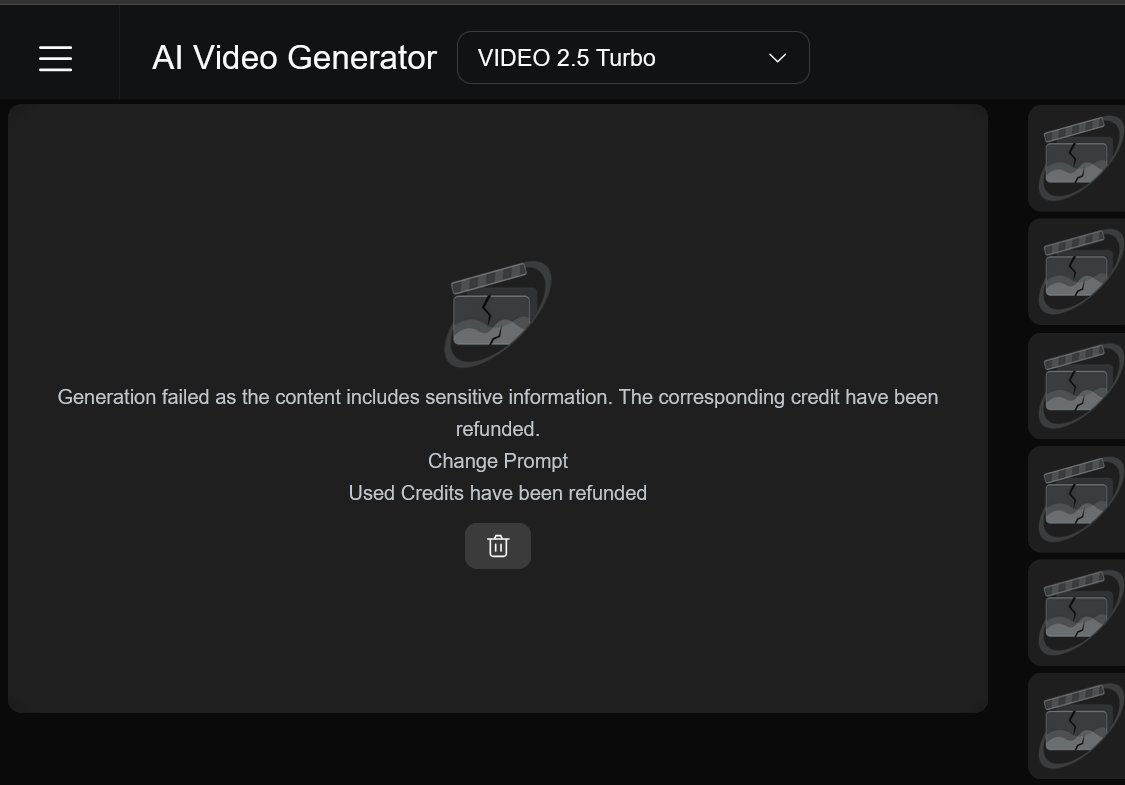
Task: Select the fifth failed video thumbnail in sidebar
Action: click(x=1077, y=613)
